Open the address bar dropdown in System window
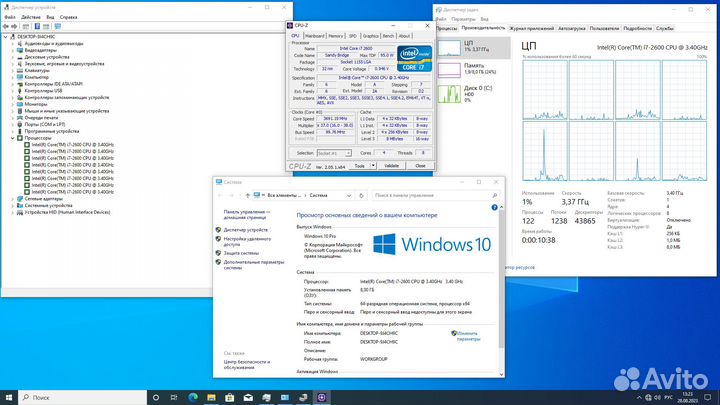The image size is (720, 405). (x=349, y=196)
